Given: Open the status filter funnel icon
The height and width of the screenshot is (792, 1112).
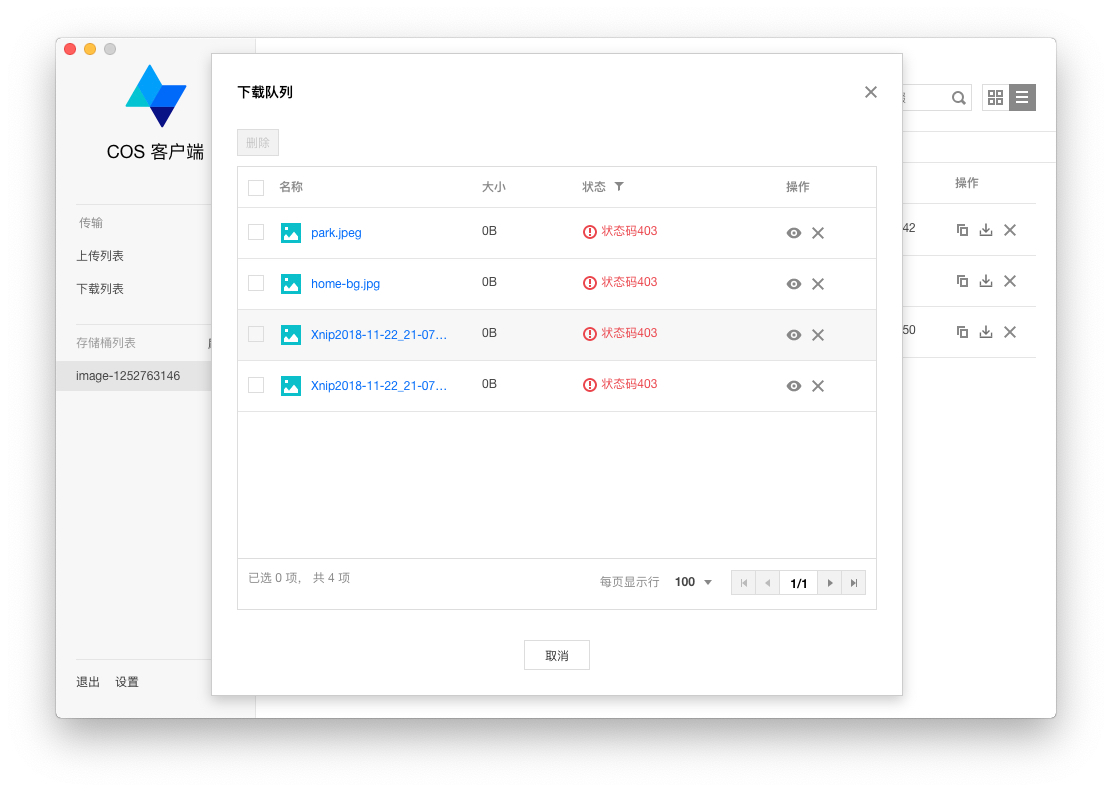Looking at the screenshot, I should coord(619,186).
